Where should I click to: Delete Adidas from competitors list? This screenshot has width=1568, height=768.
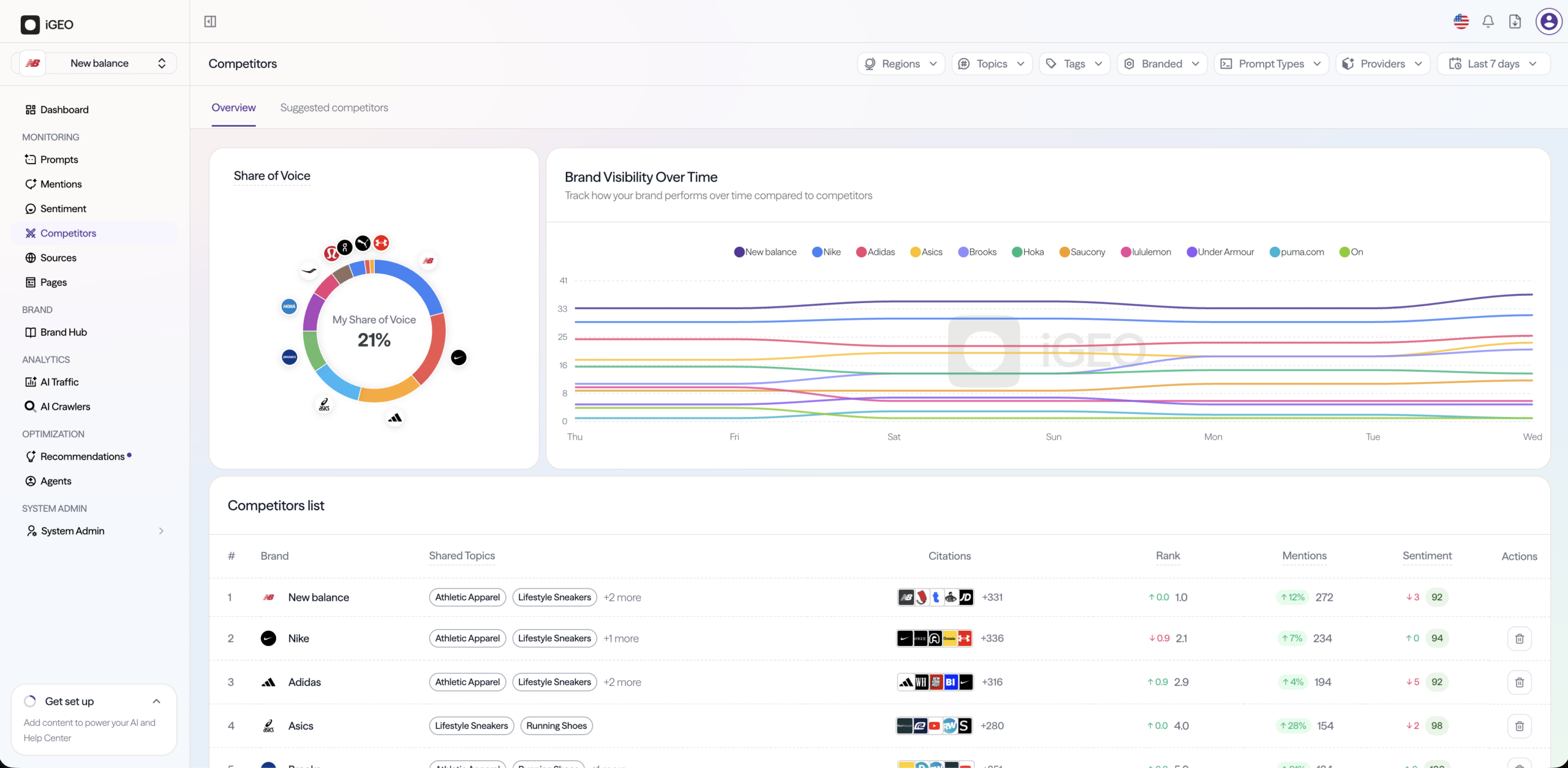[1519, 682]
